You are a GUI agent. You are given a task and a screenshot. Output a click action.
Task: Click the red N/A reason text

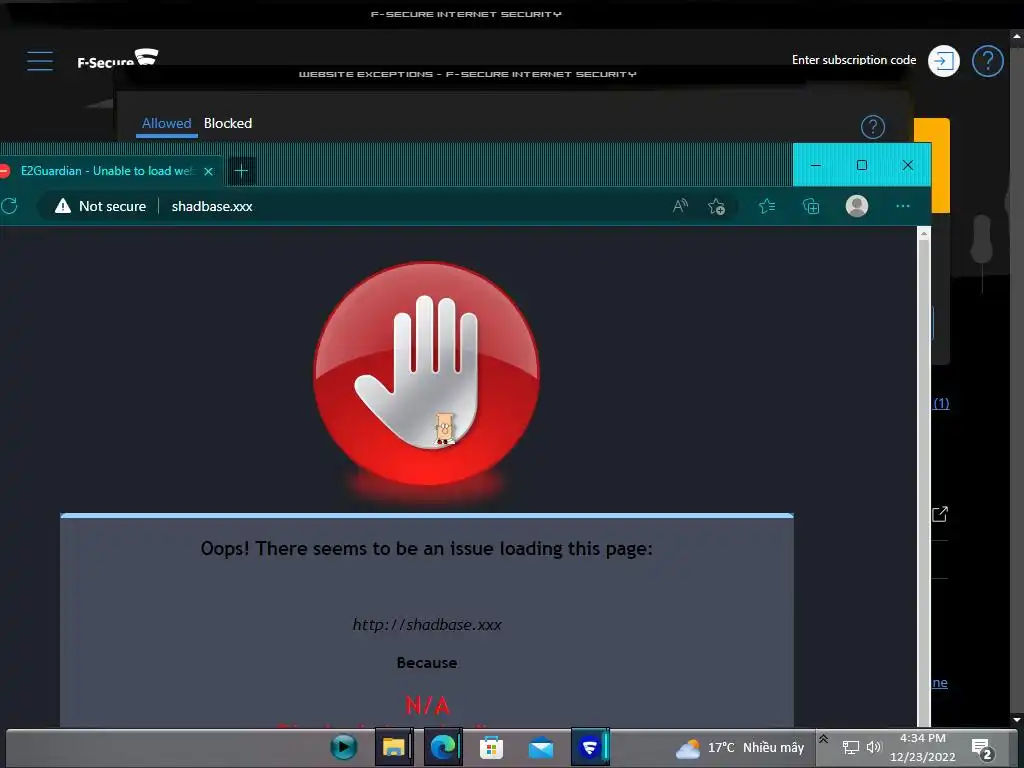pos(428,705)
